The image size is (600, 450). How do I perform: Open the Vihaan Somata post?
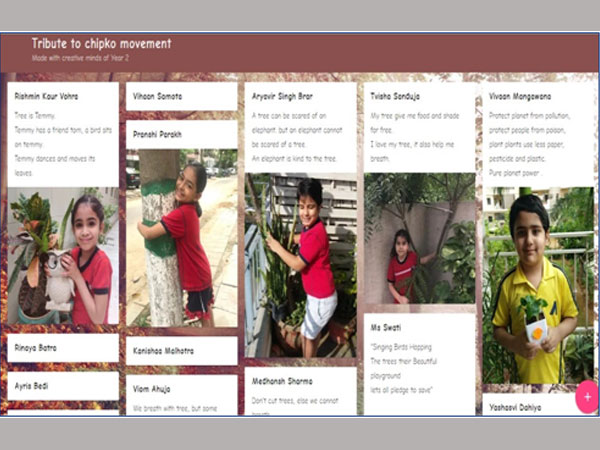pos(182,96)
